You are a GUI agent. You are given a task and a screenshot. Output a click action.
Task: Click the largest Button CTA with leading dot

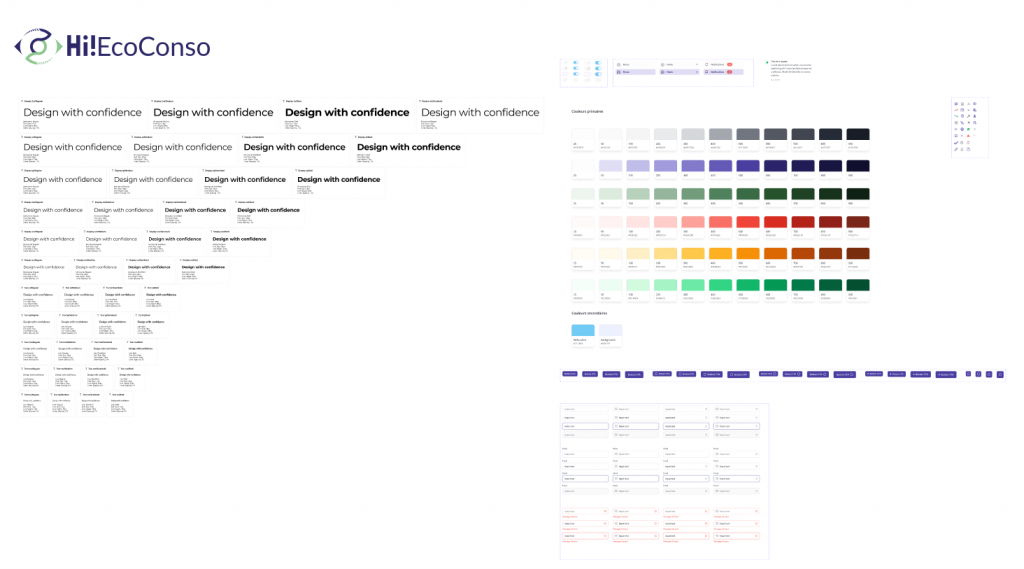pyautogui.click(x=946, y=374)
